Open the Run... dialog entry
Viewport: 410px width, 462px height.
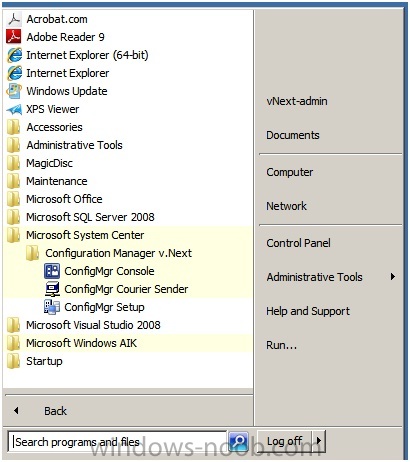click(x=281, y=345)
